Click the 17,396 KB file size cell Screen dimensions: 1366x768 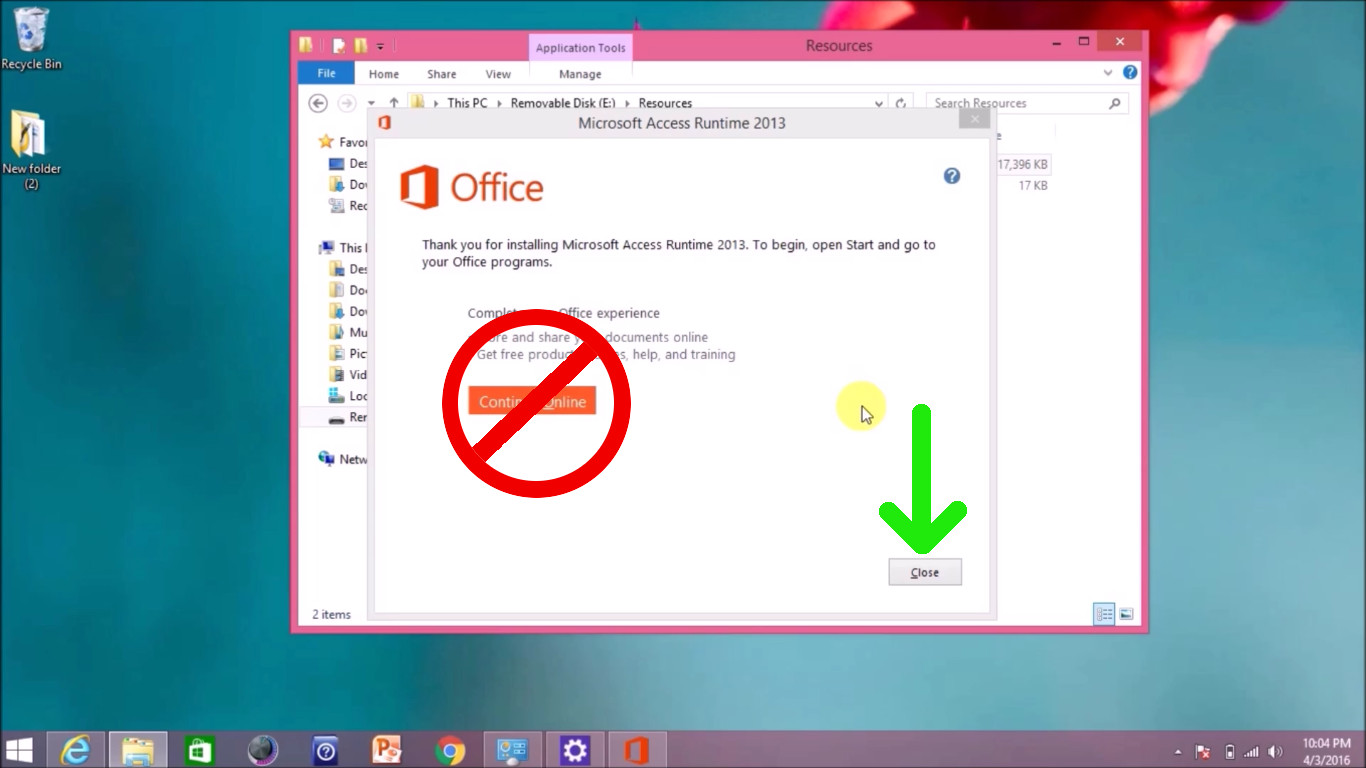pos(1022,164)
